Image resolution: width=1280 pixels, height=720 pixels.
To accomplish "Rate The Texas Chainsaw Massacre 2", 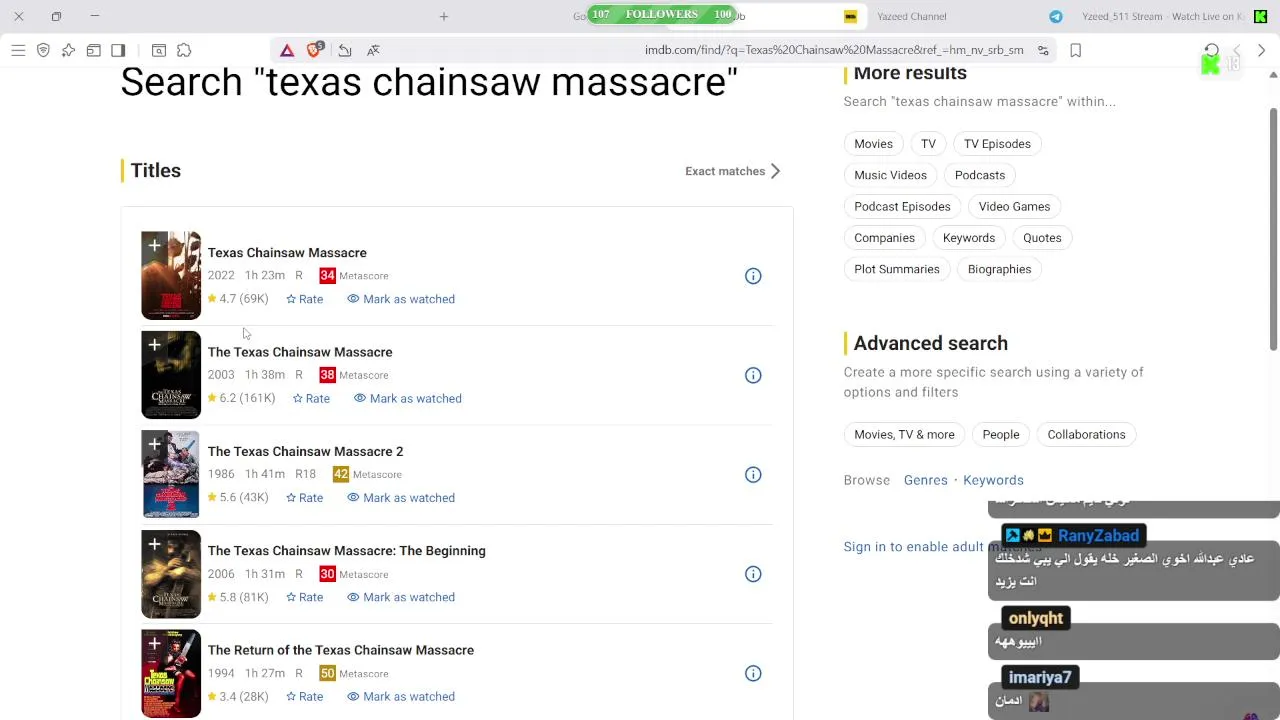I will click(x=305, y=498).
